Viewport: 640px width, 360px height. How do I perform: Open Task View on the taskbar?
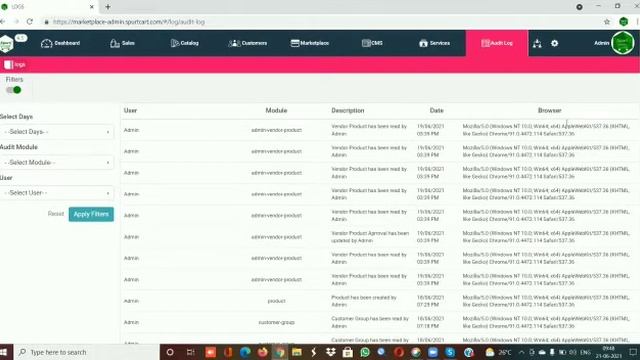pos(190,352)
